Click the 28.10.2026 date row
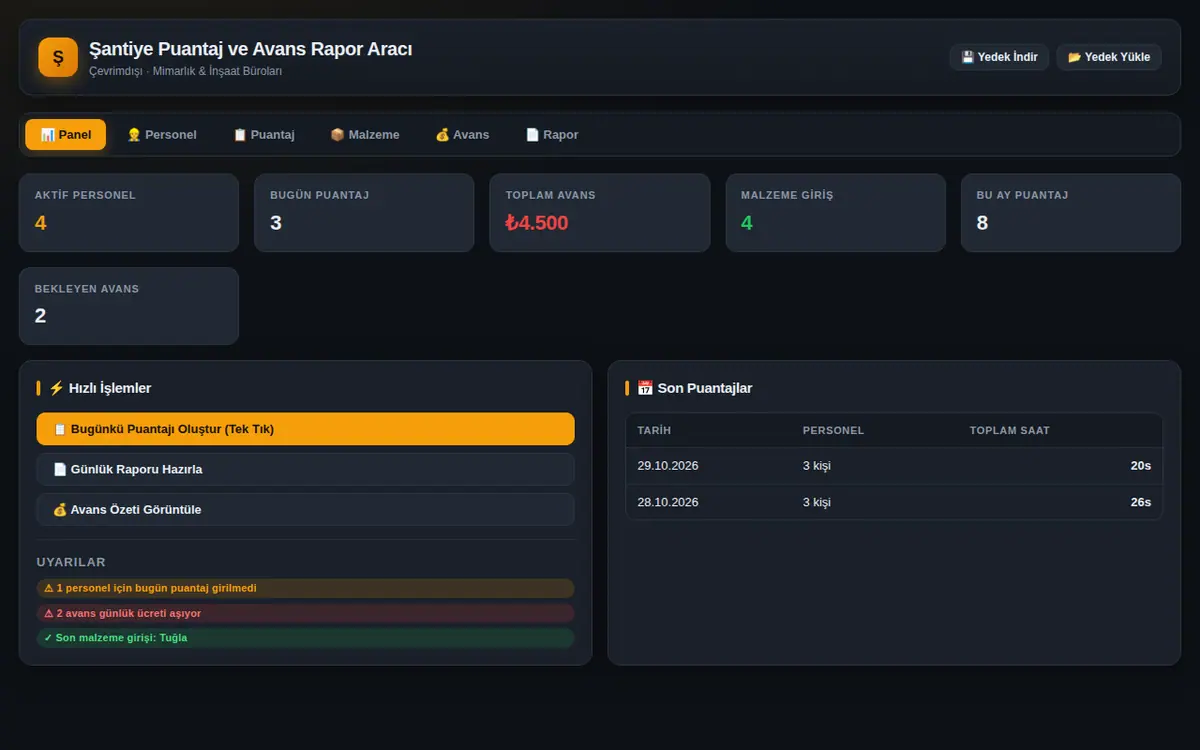This screenshot has width=1200, height=750. pos(894,502)
